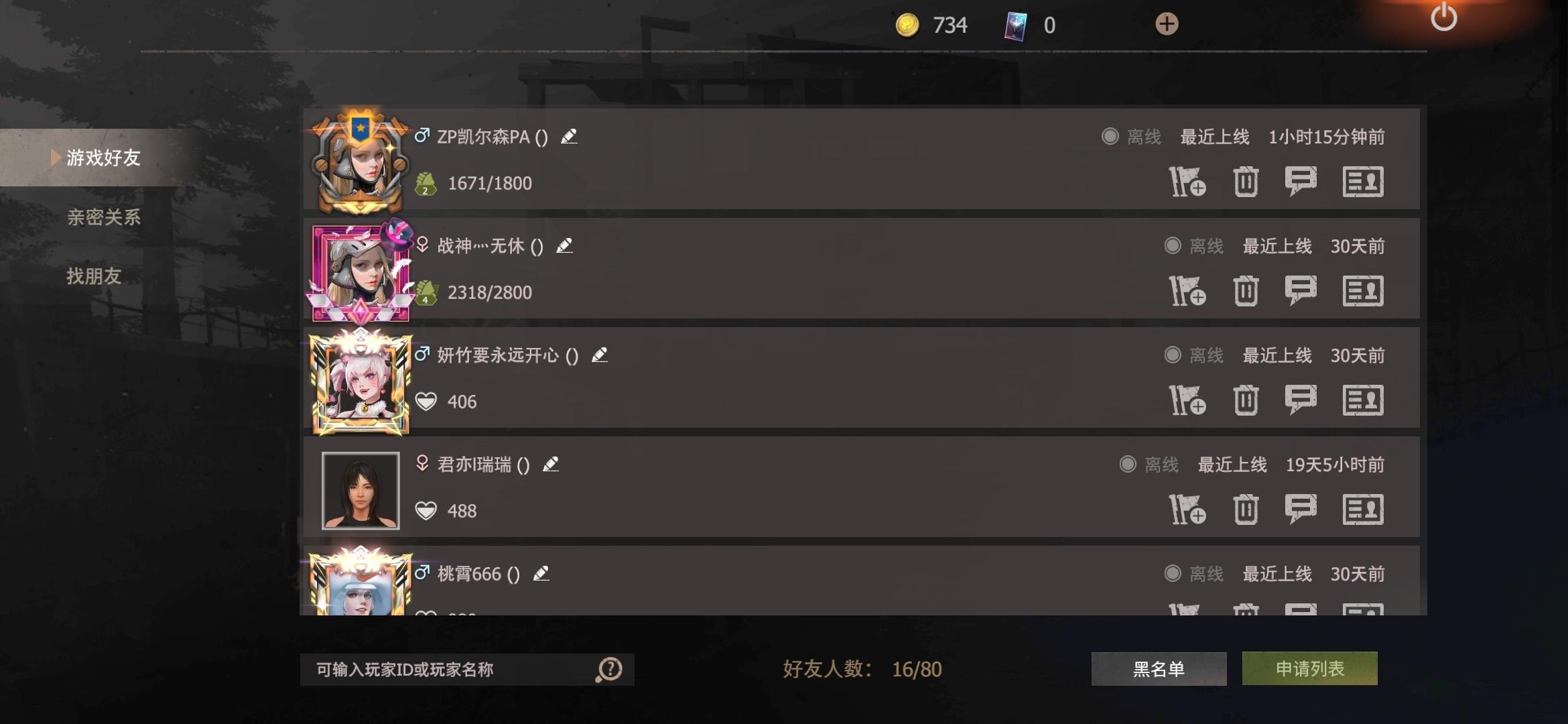Click the power icon at top right
The width and height of the screenshot is (1568, 724).
1443,17
